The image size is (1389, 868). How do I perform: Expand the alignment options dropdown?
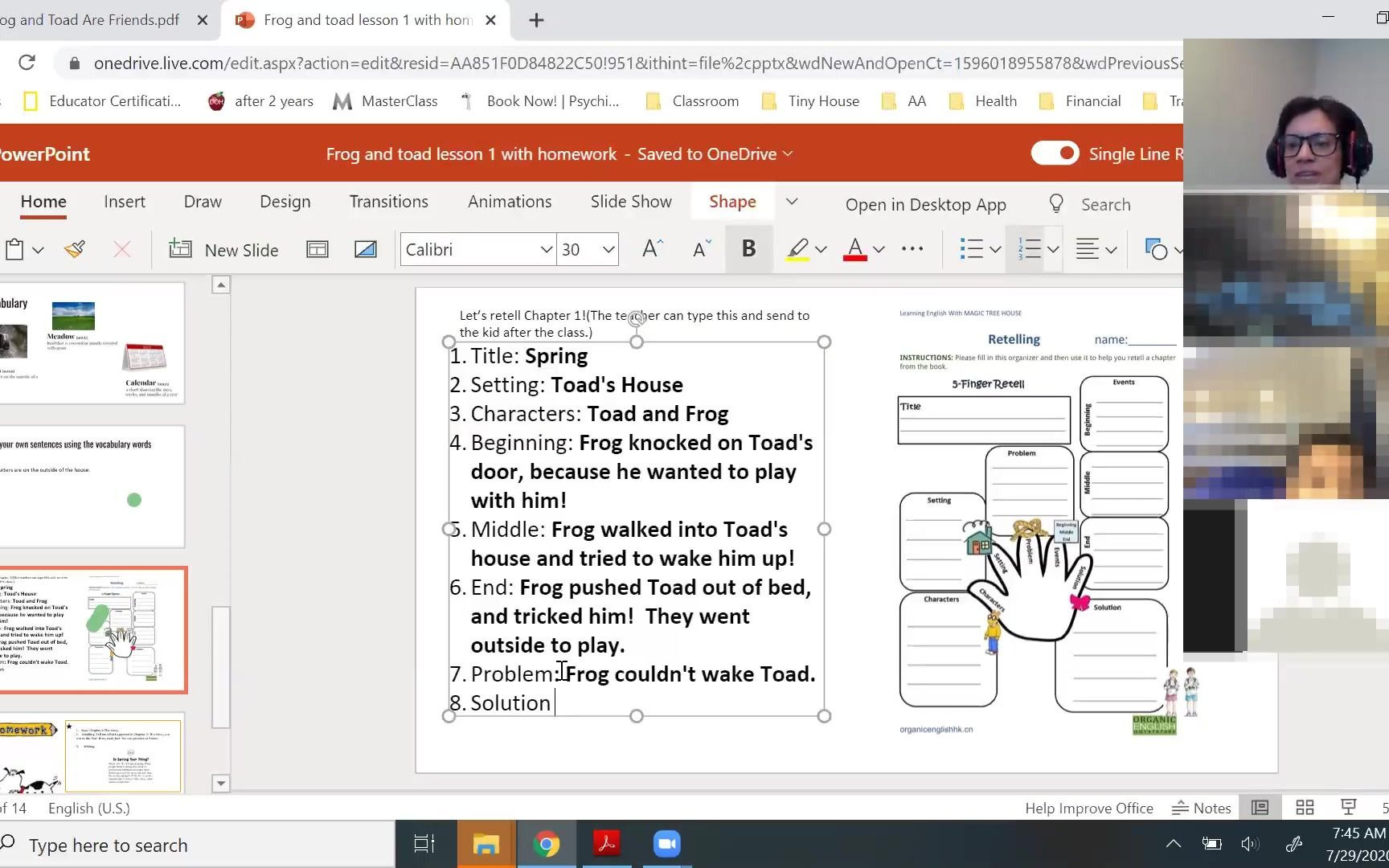coord(1112,250)
